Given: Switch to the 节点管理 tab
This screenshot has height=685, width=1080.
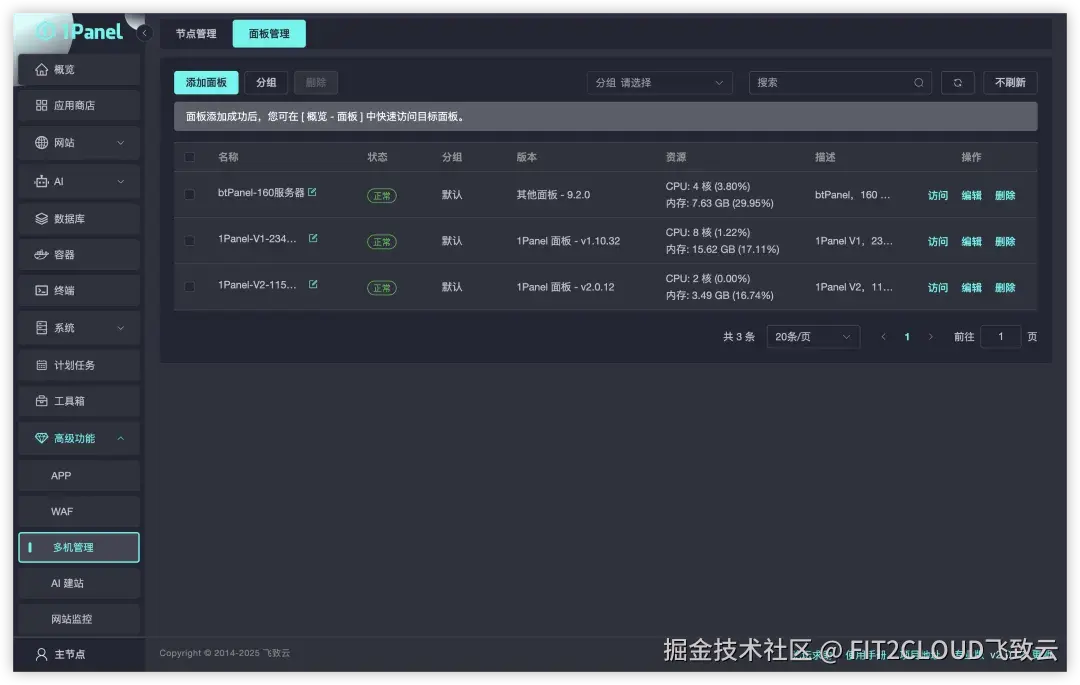Looking at the screenshot, I should coord(196,34).
